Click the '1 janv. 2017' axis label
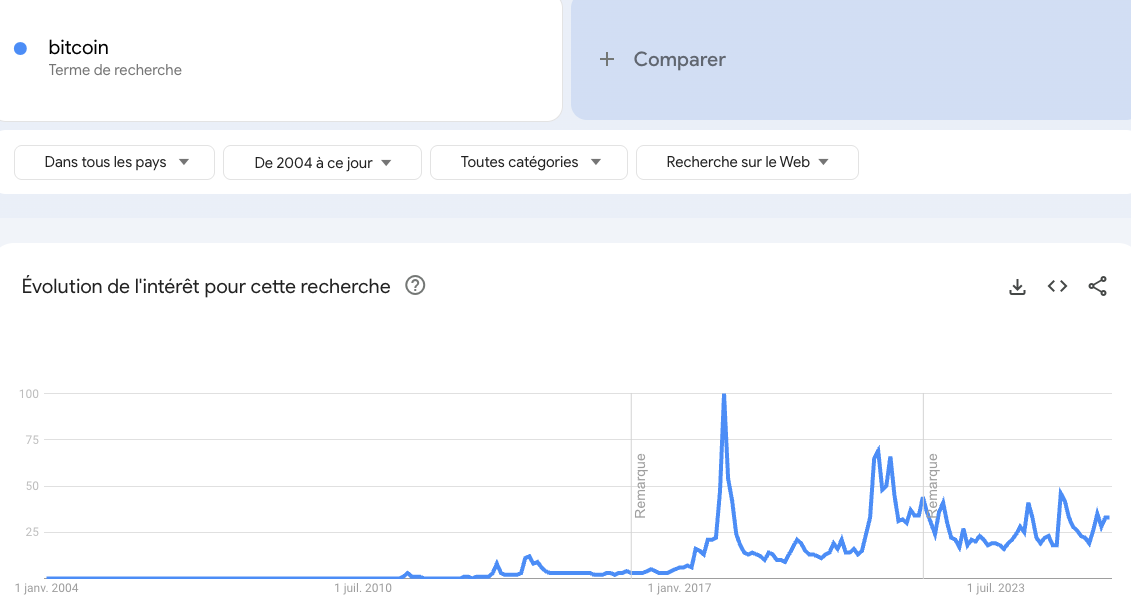1131x610 pixels. pyautogui.click(x=680, y=588)
